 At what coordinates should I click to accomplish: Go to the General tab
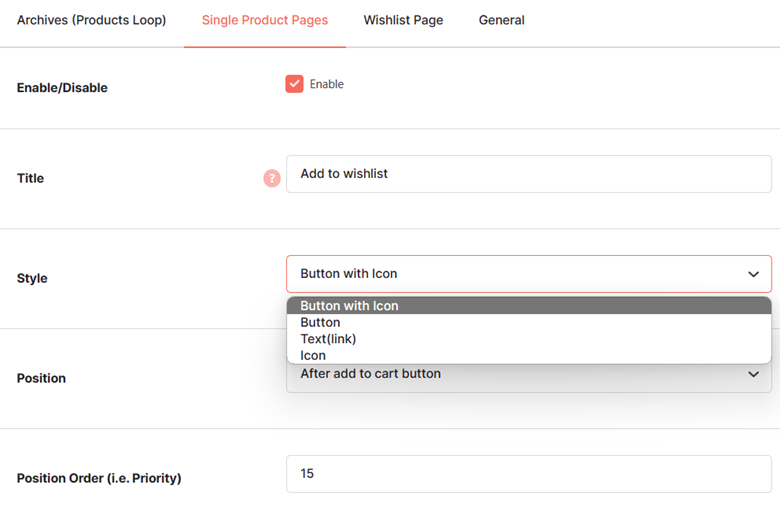click(501, 20)
